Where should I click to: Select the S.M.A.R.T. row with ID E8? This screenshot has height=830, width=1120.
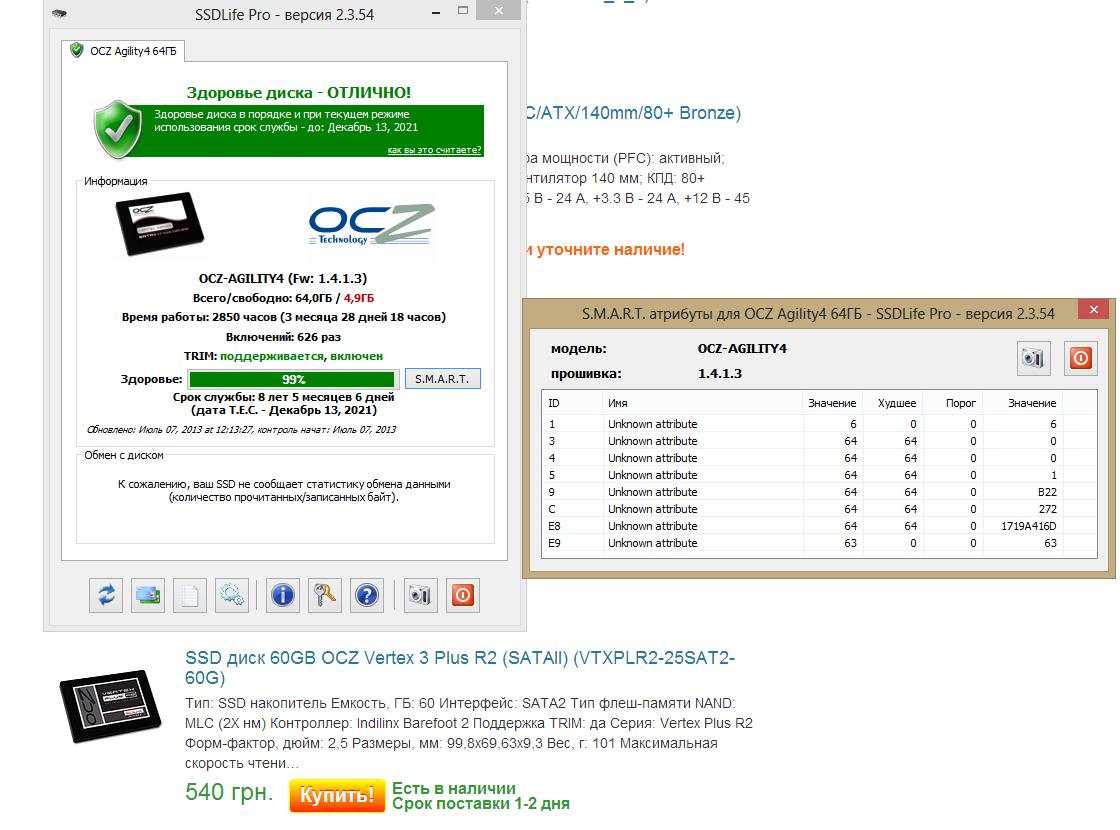pyautogui.click(x=819, y=526)
